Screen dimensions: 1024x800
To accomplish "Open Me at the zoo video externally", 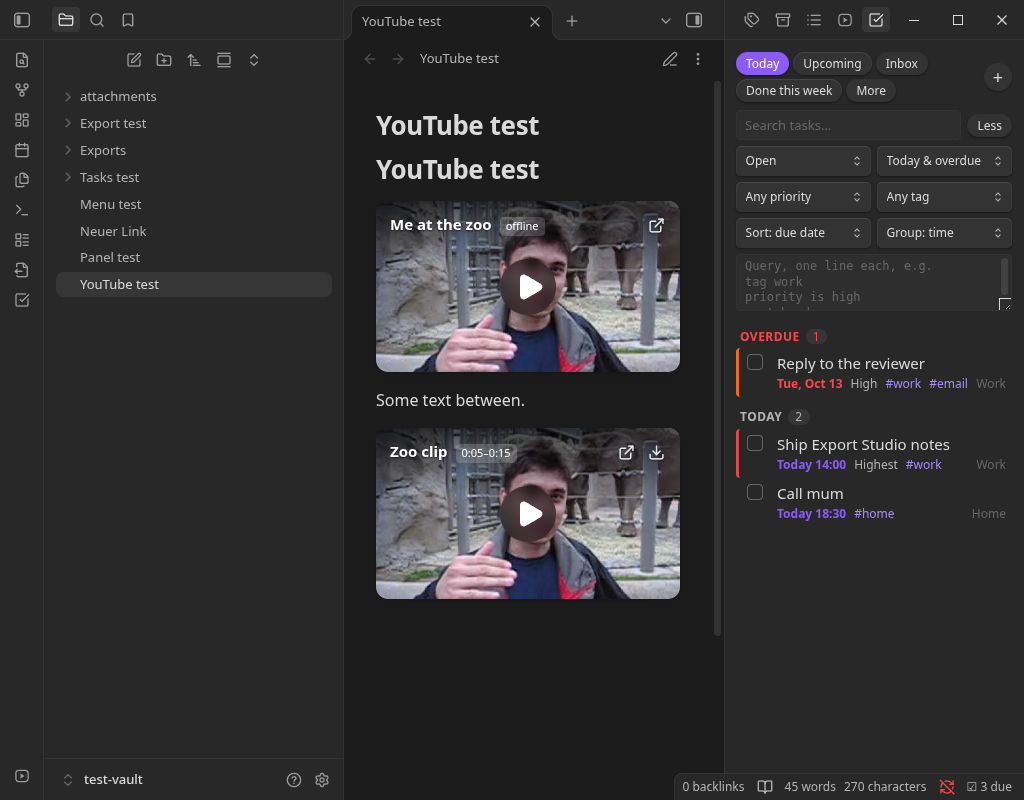I will coord(656,226).
